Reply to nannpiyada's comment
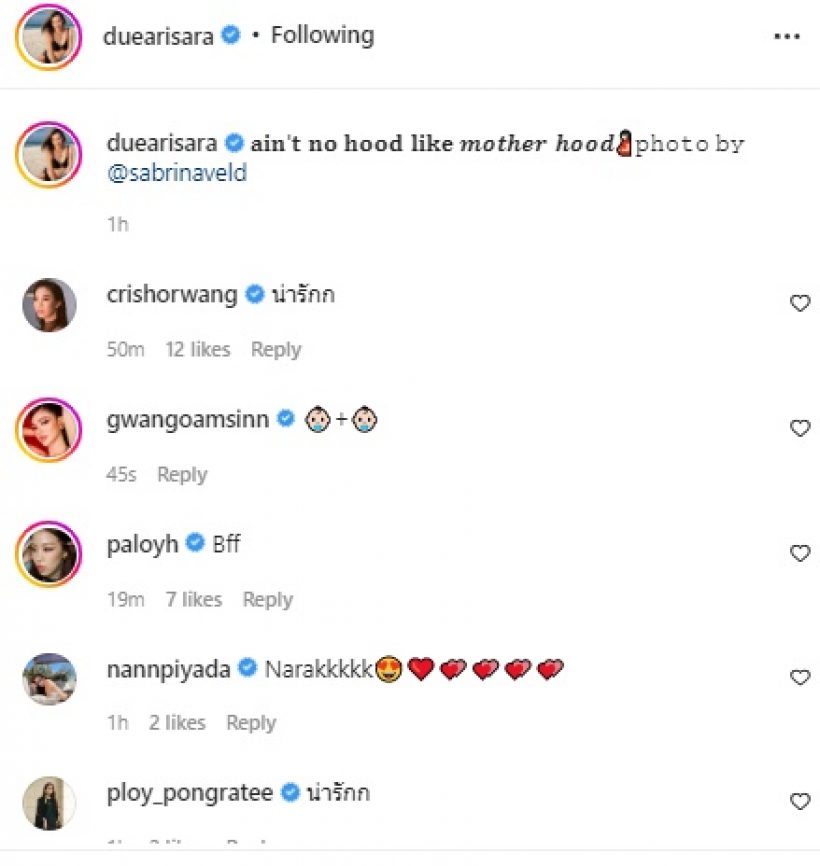The width and height of the screenshot is (820, 866). 251,722
